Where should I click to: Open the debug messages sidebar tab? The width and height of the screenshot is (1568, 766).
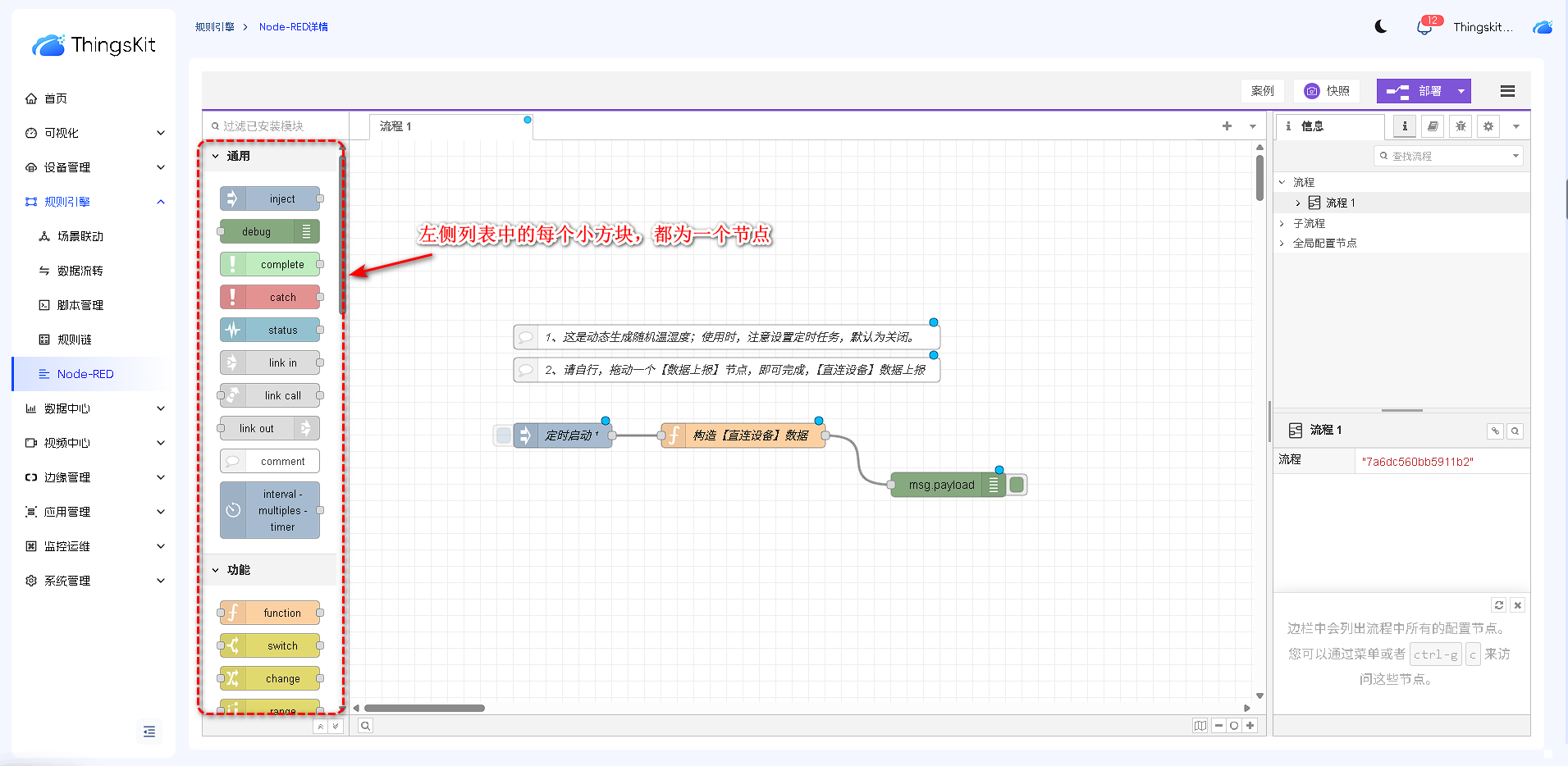pyautogui.click(x=1461, y=126)
